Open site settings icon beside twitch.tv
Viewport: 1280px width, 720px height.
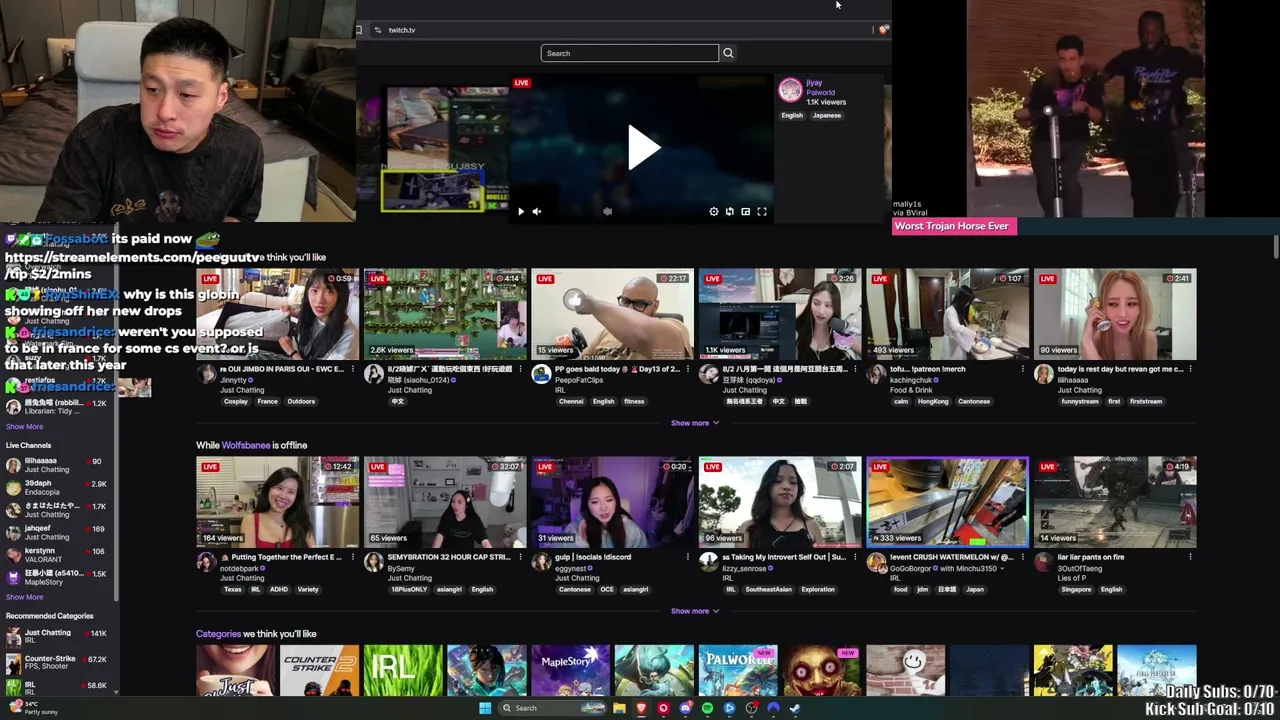[377, 30]
